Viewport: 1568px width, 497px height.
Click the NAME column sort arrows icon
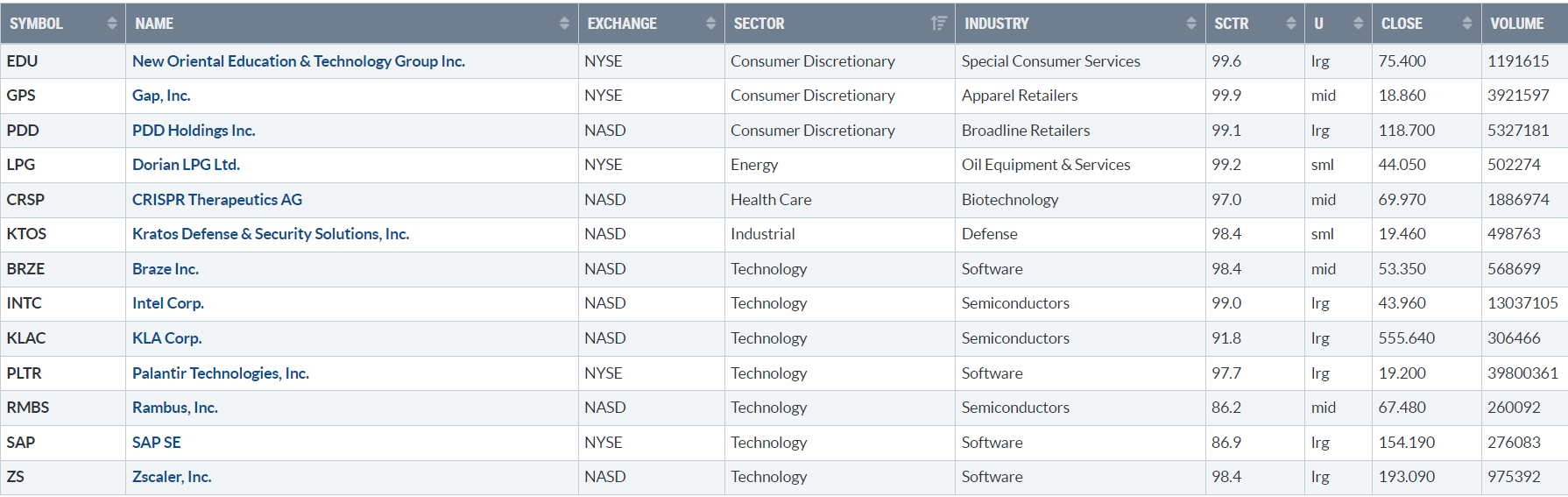coord(564,24)
